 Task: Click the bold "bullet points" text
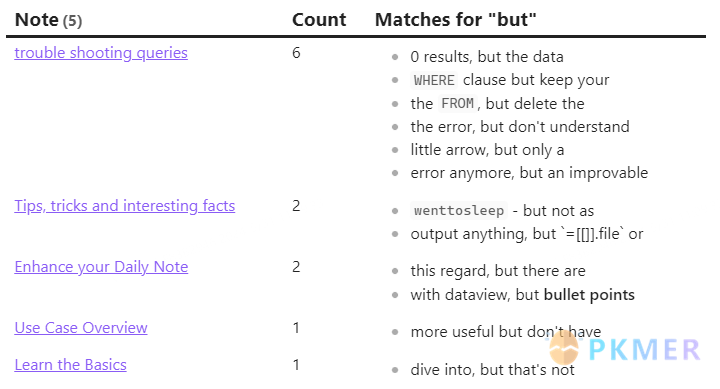pyautogui.click(x=589, y=295)
